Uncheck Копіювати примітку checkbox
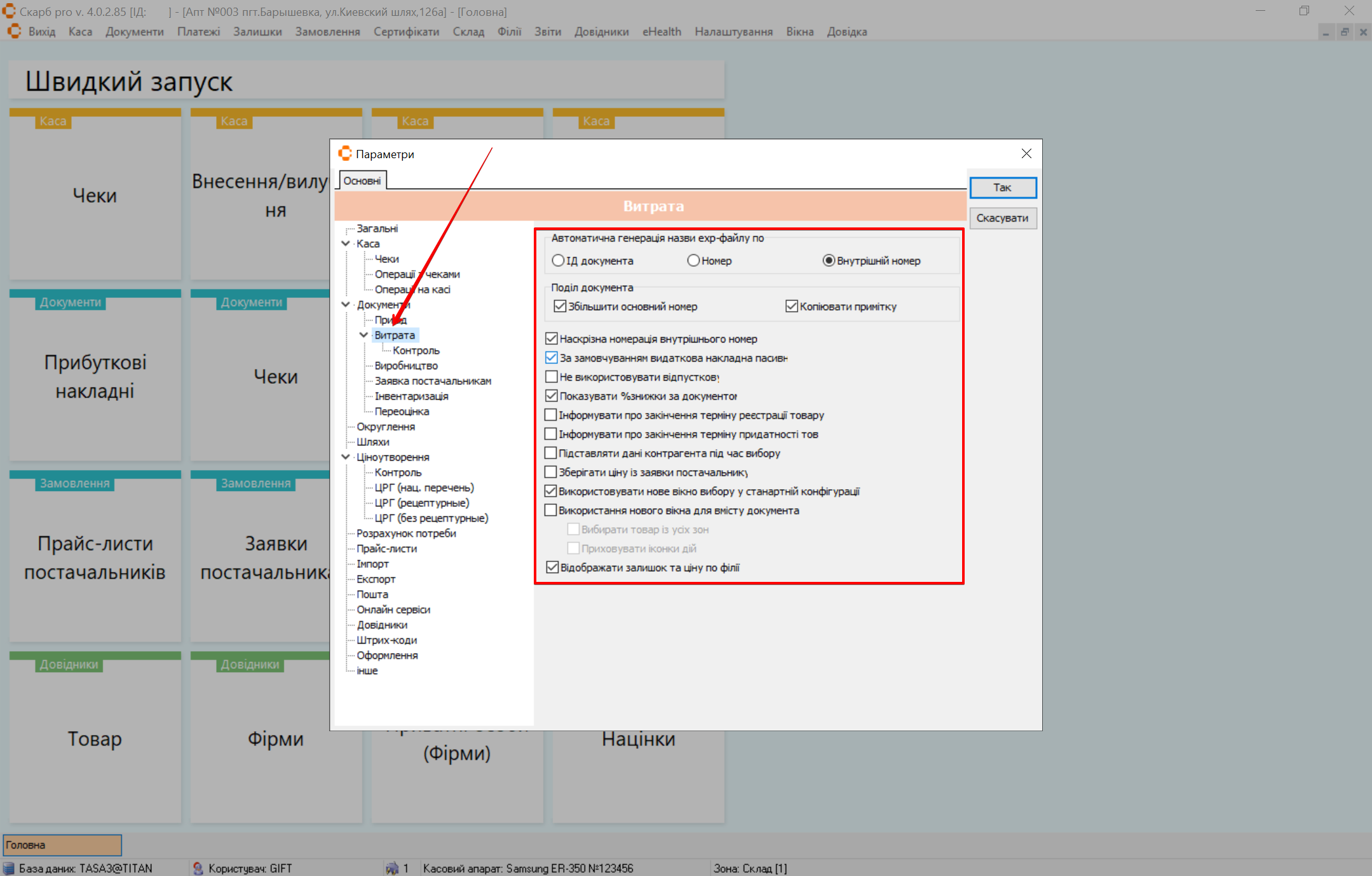Image resolution: width=1372 pixels, height=876 pixels. 791,306
